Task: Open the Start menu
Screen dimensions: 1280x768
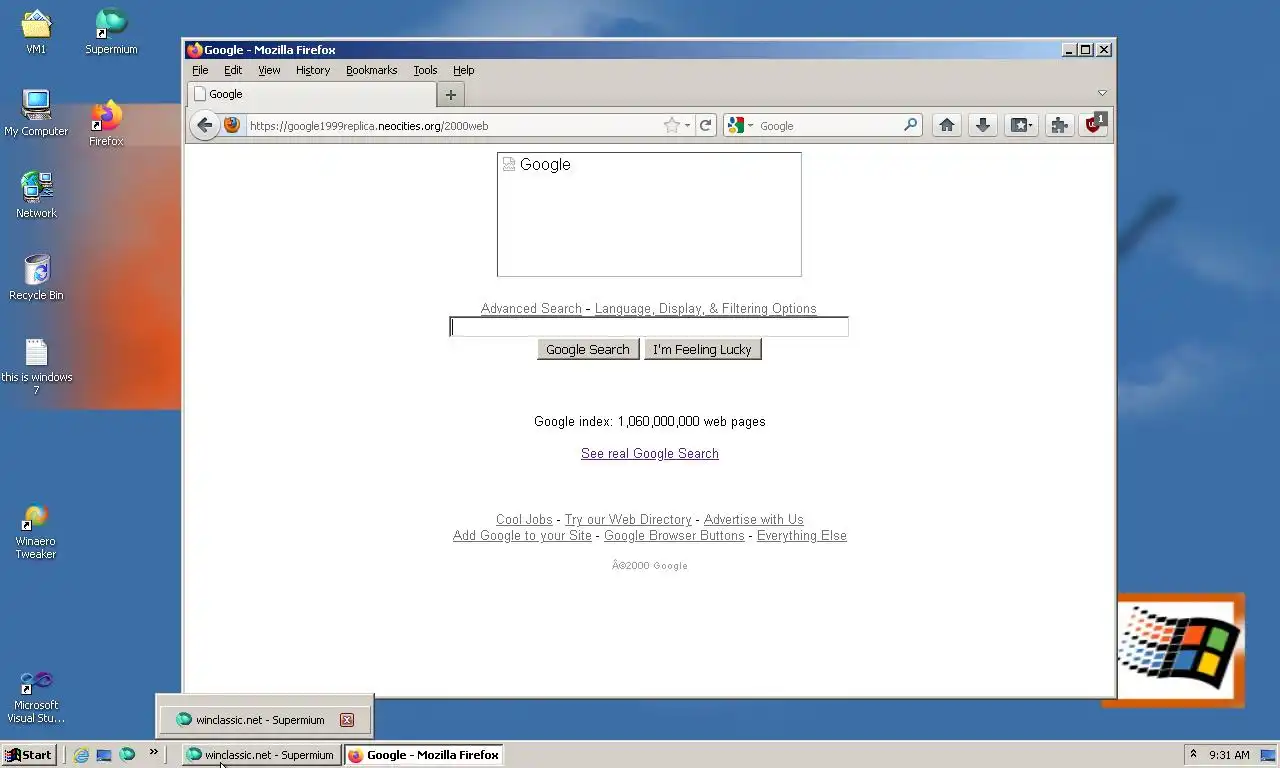Action: click(28, 755)
